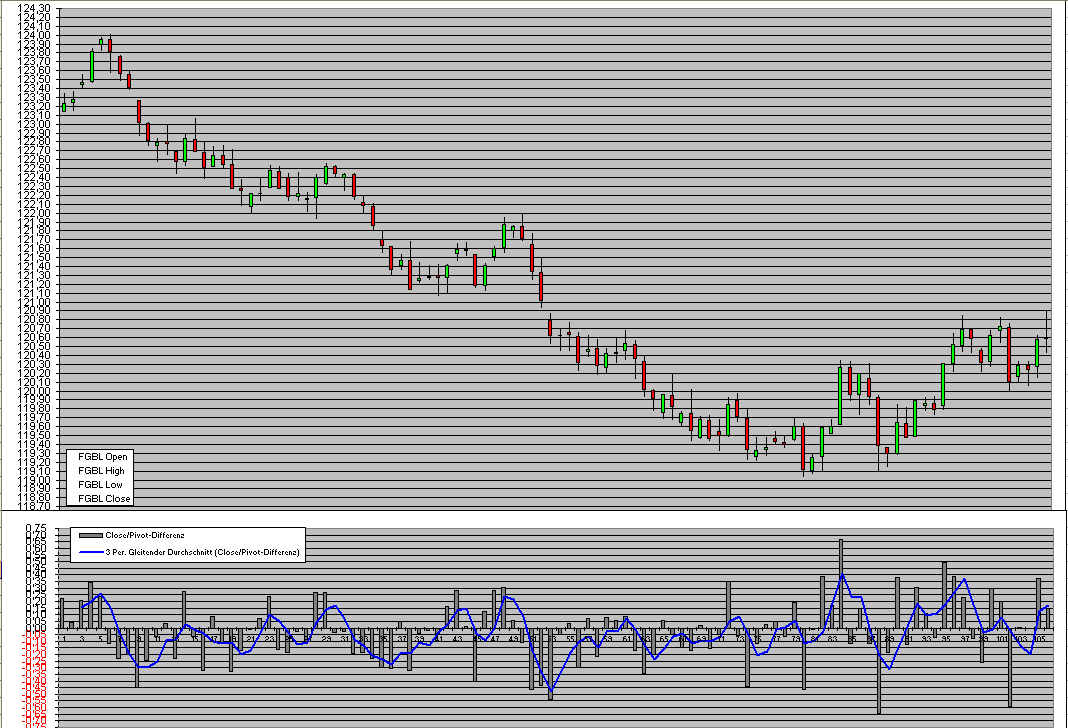Screen dimensions: 1068x728
Task: Click x-axis label 103 in lower chart
Action: pyautogui.click(x=1020, y=639)
